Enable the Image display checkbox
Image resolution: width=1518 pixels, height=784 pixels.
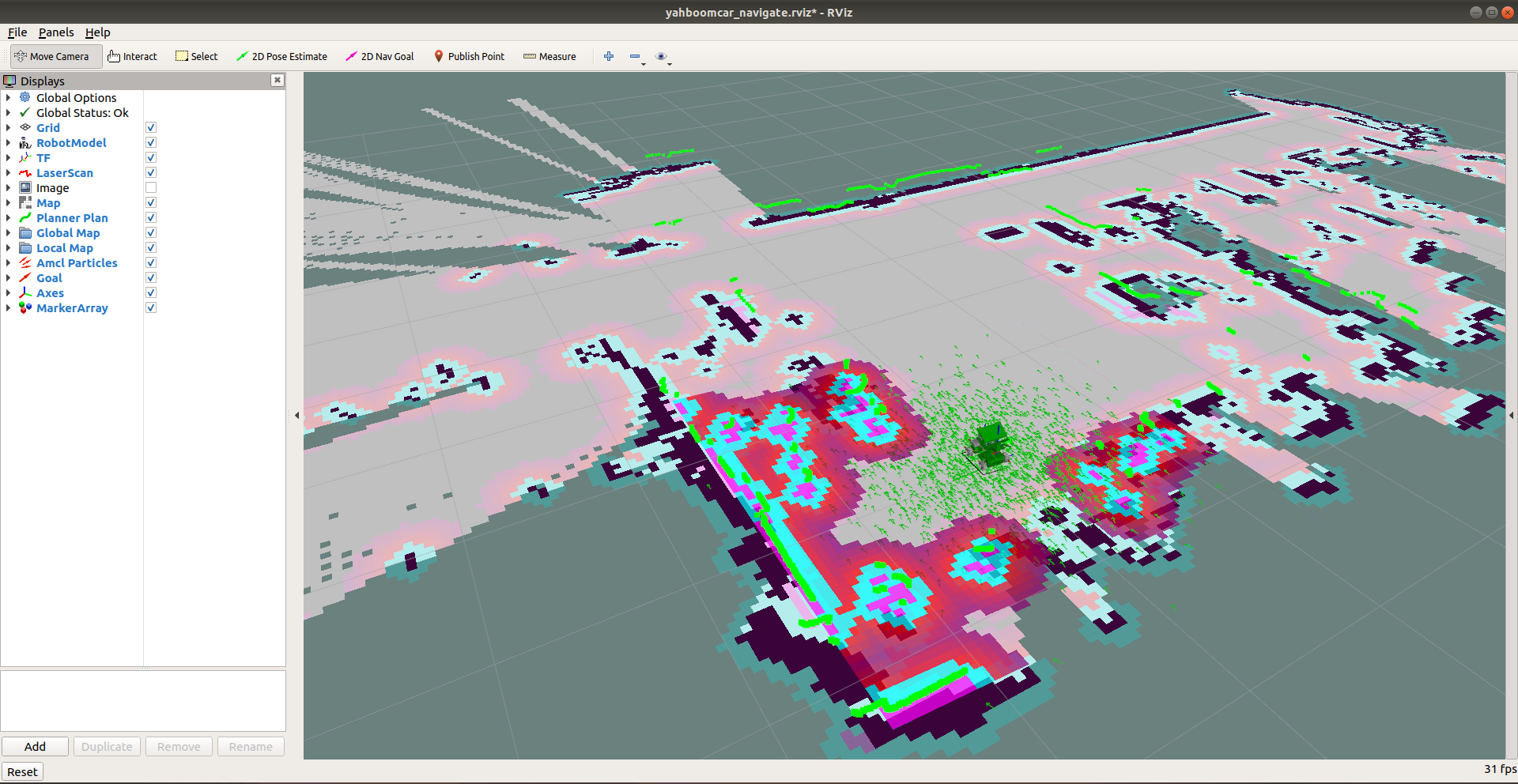tap(151, 188)
